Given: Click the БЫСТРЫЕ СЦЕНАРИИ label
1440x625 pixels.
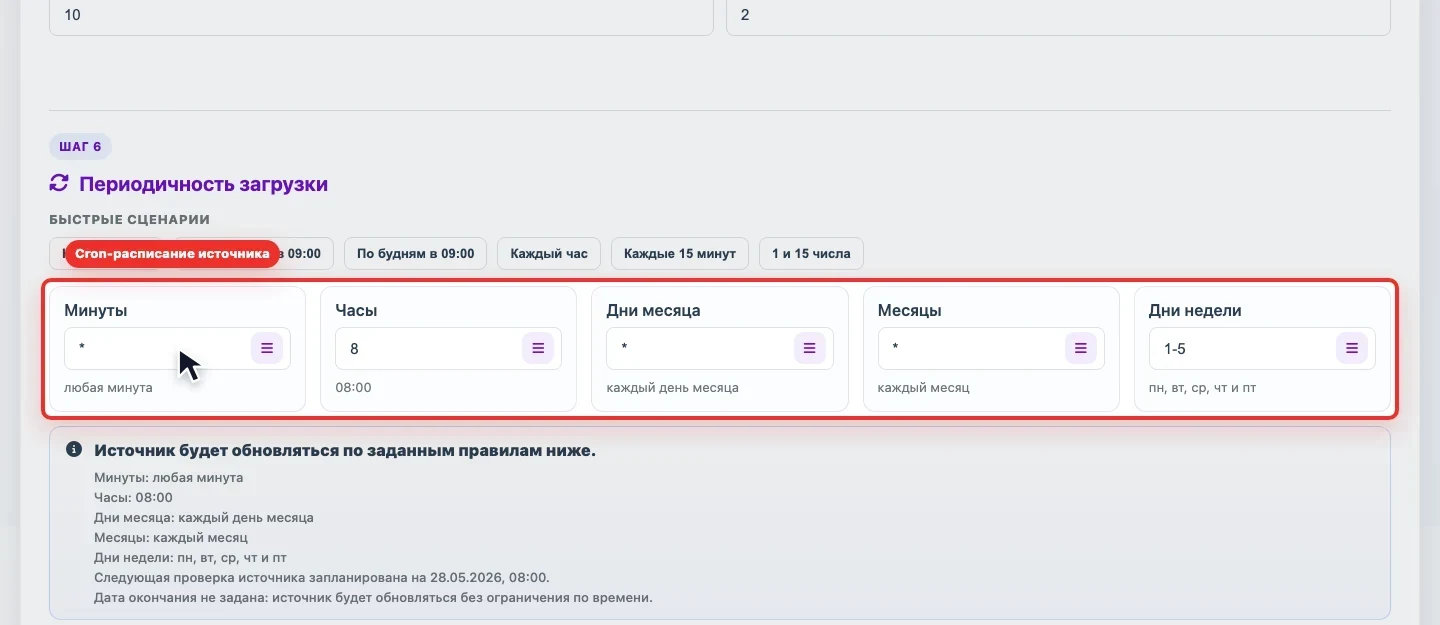Looking at the screenshot, I should (x=129, y=219).
